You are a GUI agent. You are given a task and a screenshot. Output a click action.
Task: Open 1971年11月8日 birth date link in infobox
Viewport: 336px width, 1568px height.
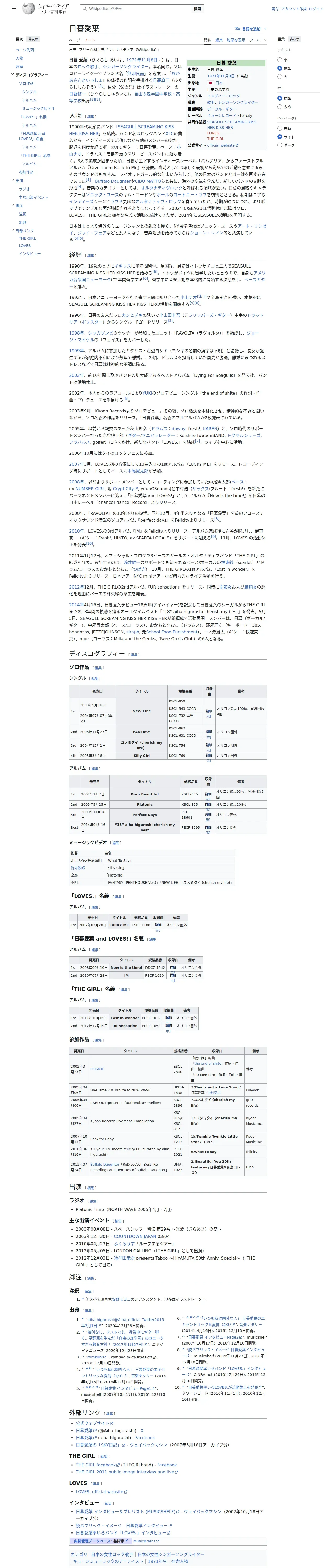click(221, 76)
